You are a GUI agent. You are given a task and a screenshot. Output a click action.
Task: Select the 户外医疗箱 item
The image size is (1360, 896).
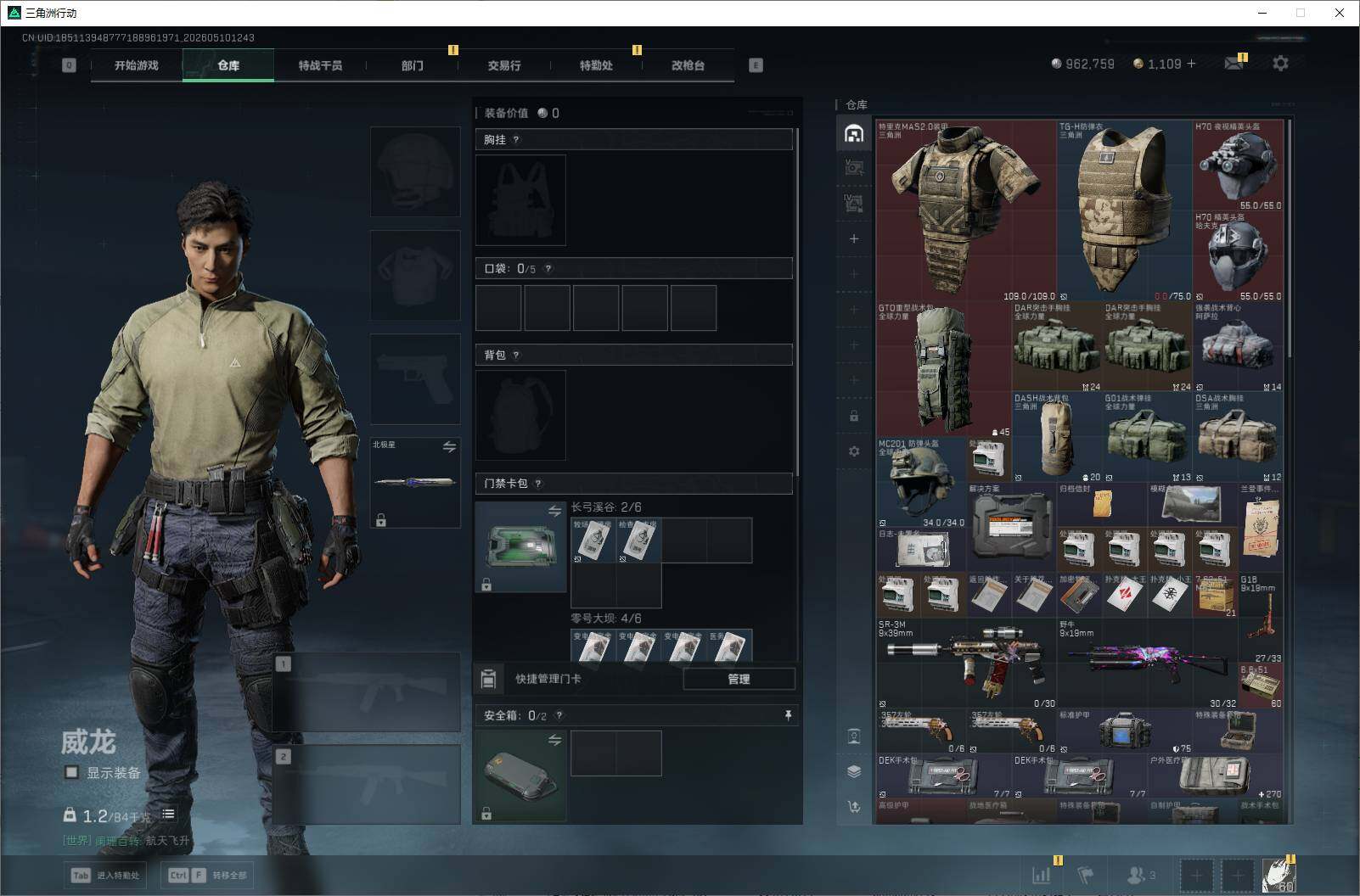click(1216, 776)
